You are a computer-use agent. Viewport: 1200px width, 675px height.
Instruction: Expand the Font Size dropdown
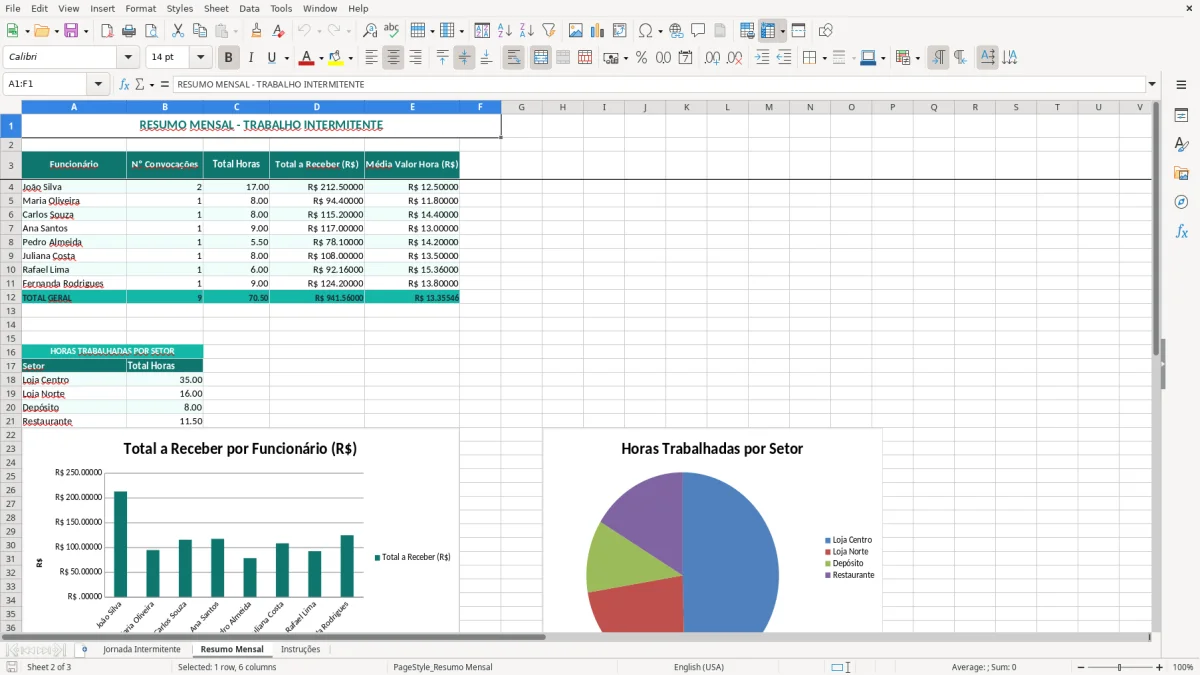click(x=200, y=58)
